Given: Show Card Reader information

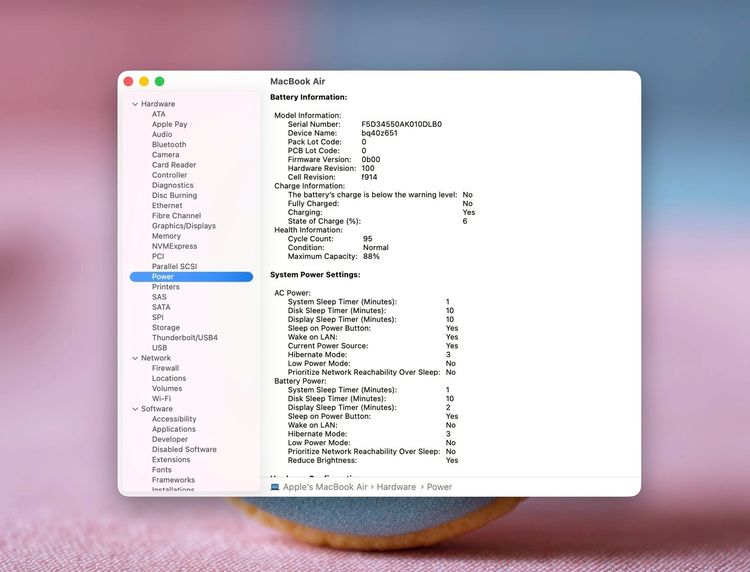Looking at the screenshot, I should tap(174, 165).
